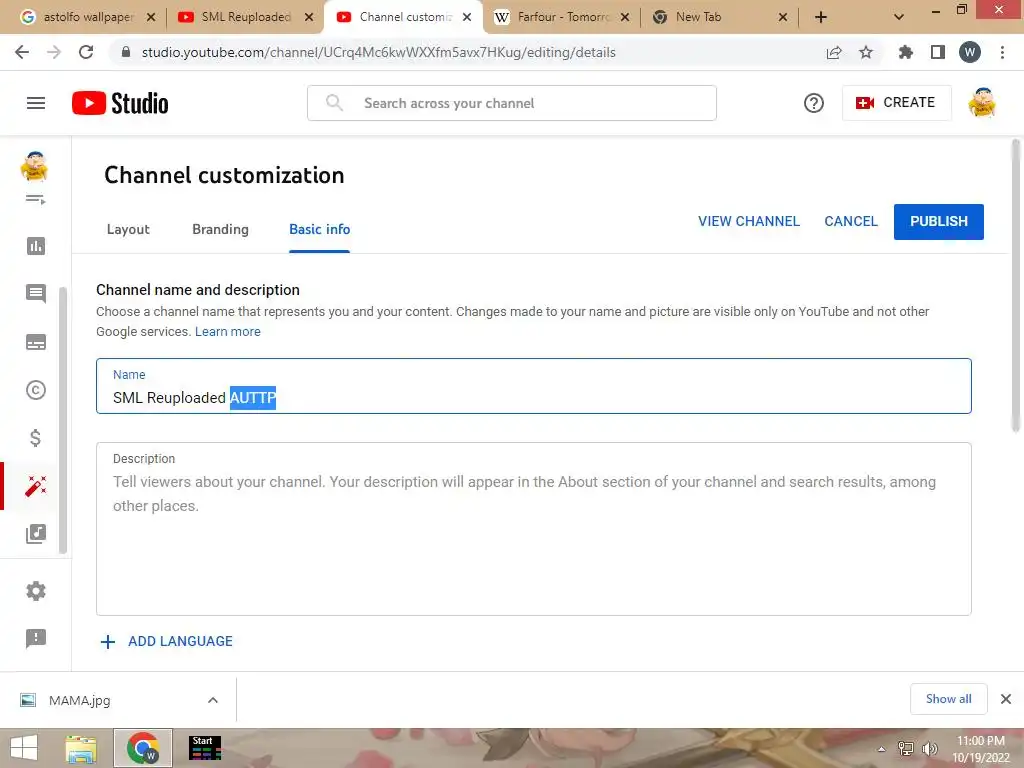Screen dimensions: 1024x768
Task: Click the CREATE button
Action: (897, 103)
